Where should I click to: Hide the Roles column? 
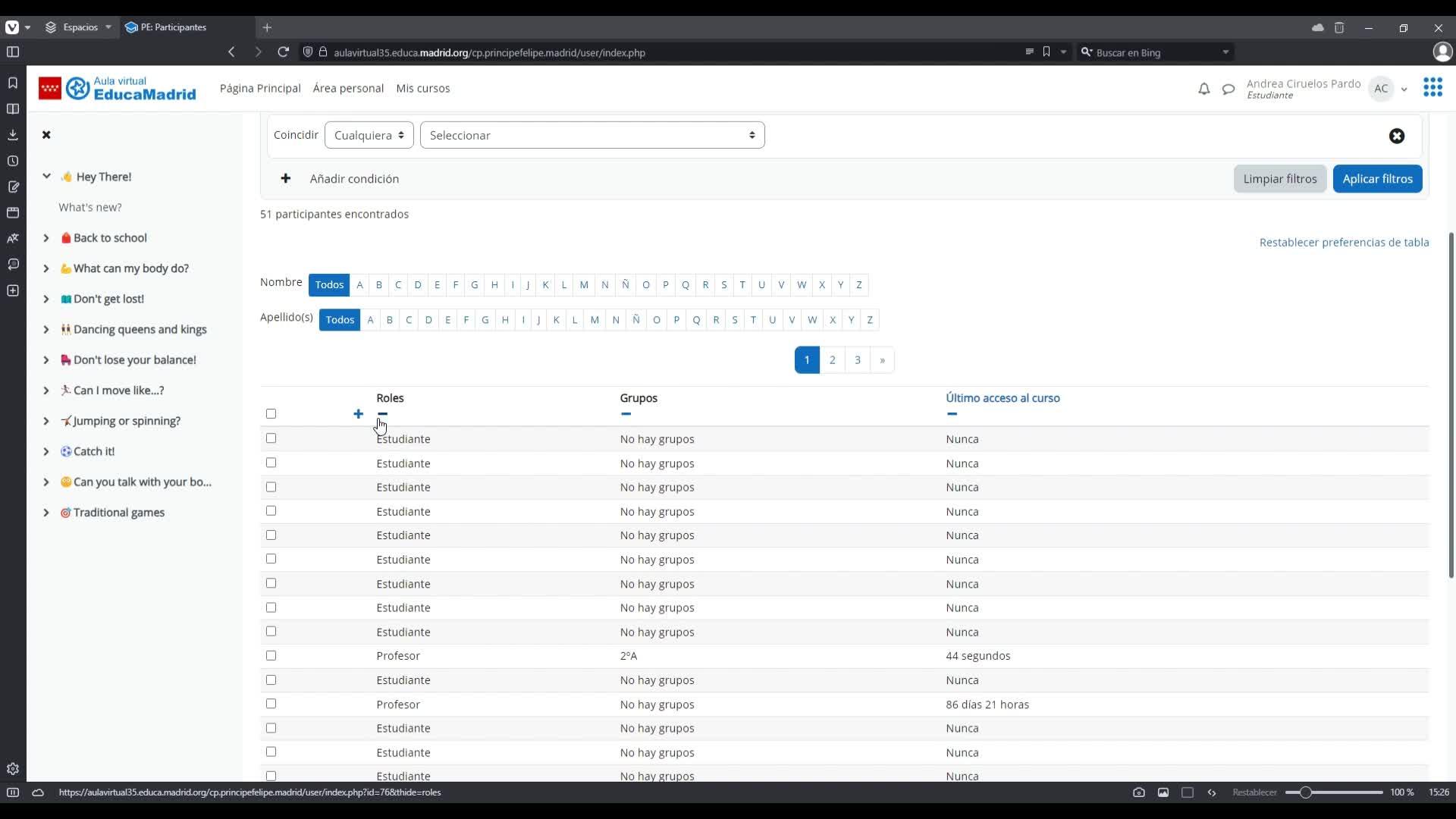coord(382,414)
